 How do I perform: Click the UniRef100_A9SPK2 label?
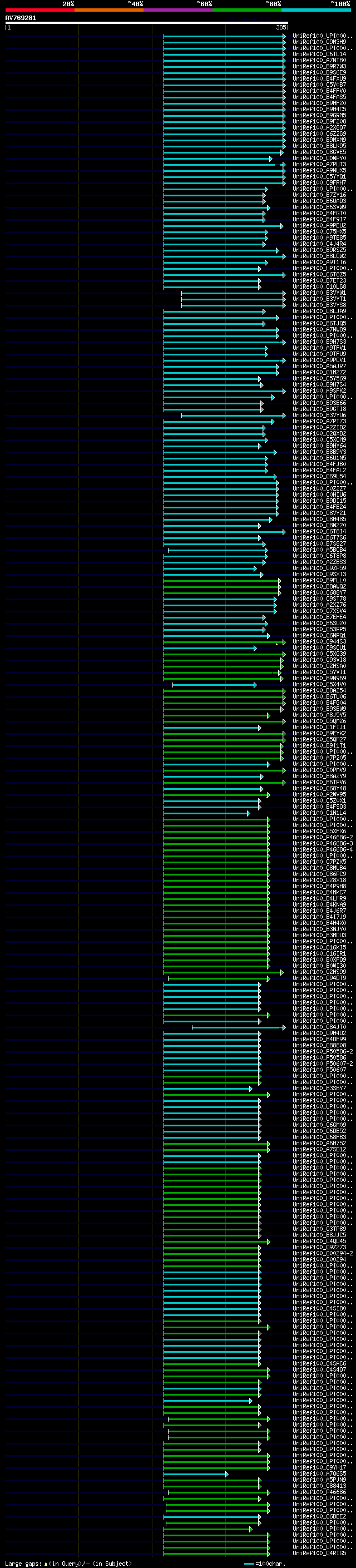click(319, 391)
